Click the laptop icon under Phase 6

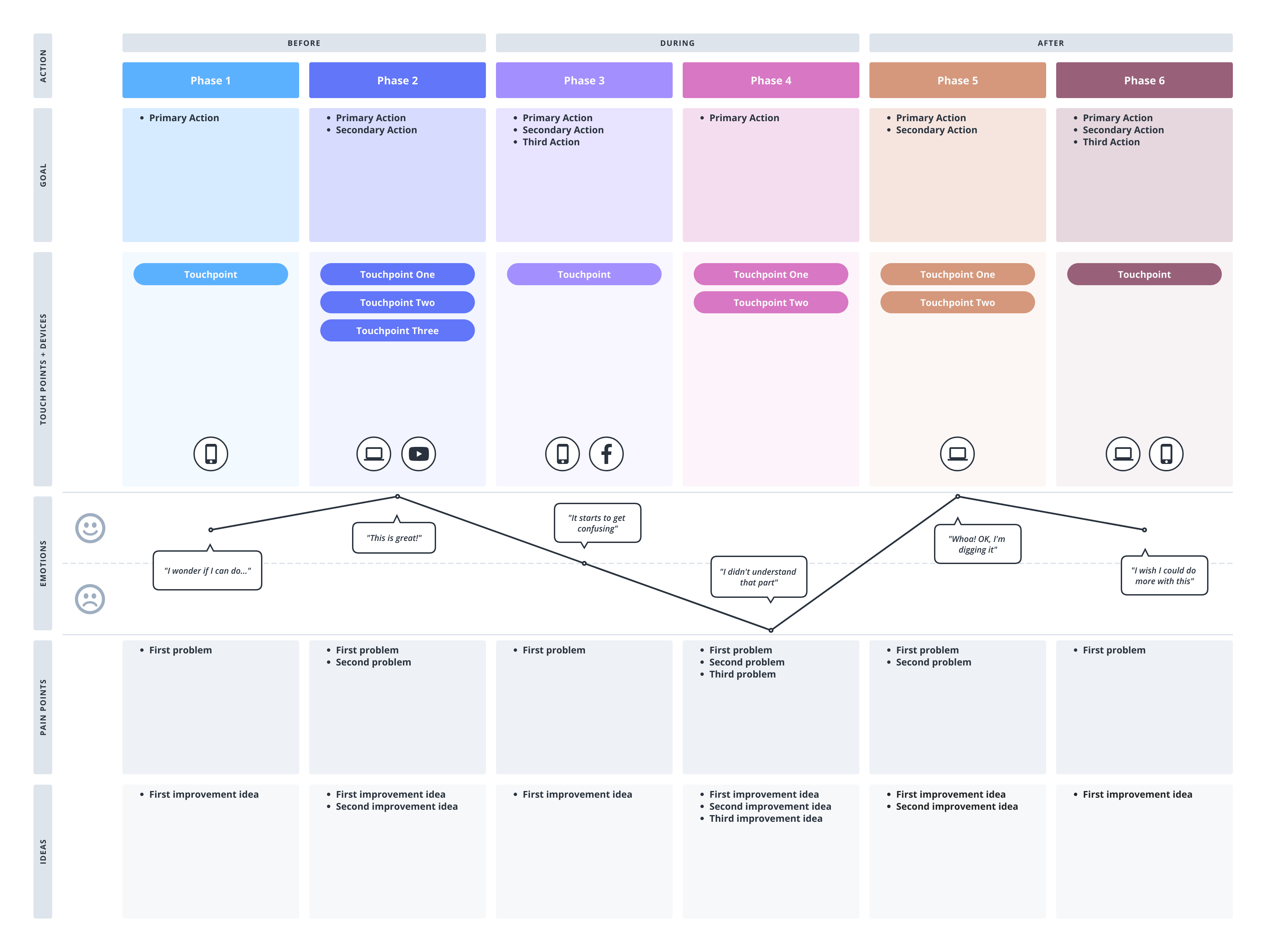pos(1123,454)
